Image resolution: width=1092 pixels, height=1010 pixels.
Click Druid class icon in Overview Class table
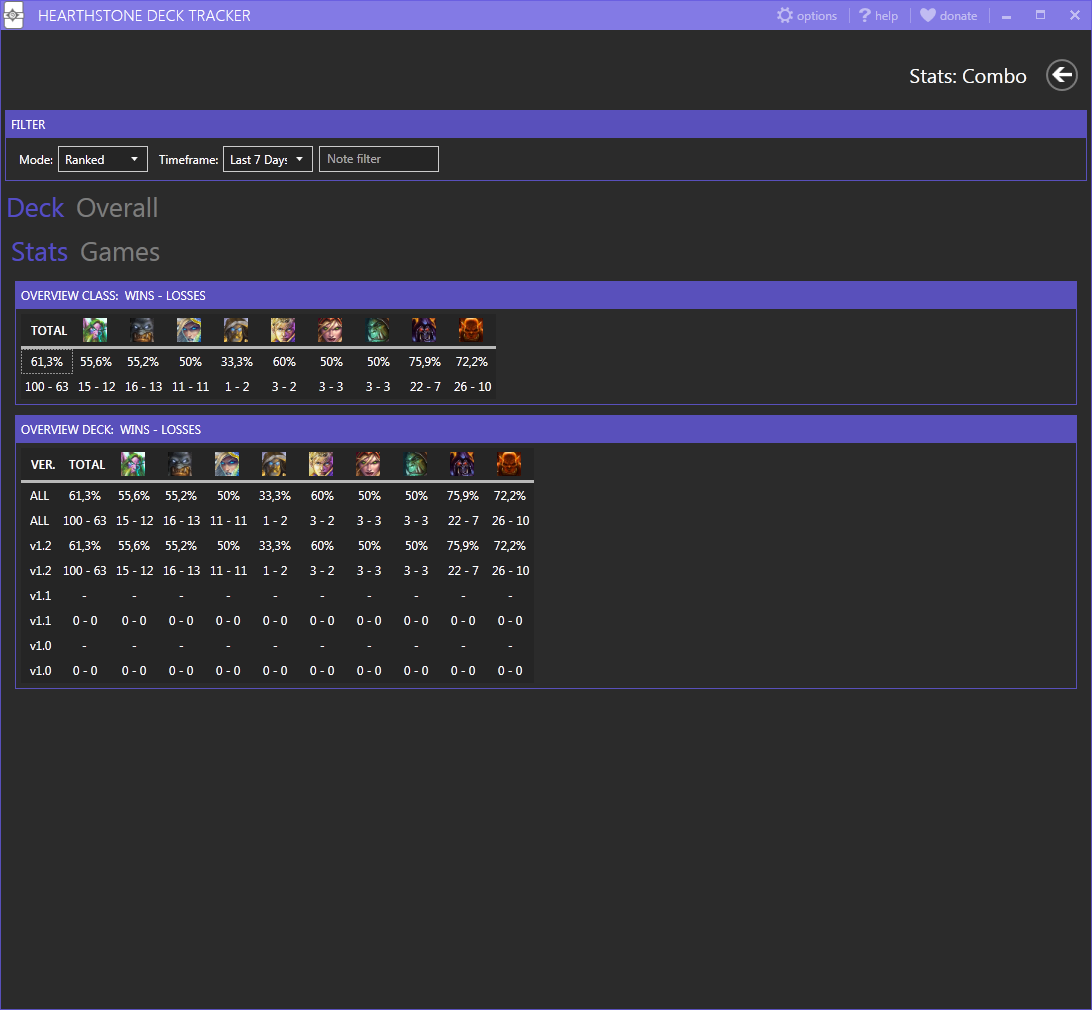point(95,330)
